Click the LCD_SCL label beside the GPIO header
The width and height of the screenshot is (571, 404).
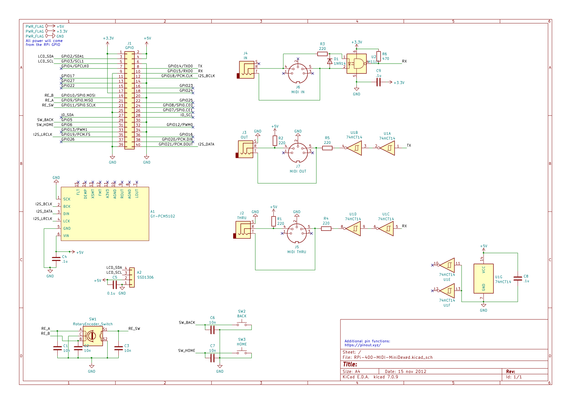coord(46,62)
